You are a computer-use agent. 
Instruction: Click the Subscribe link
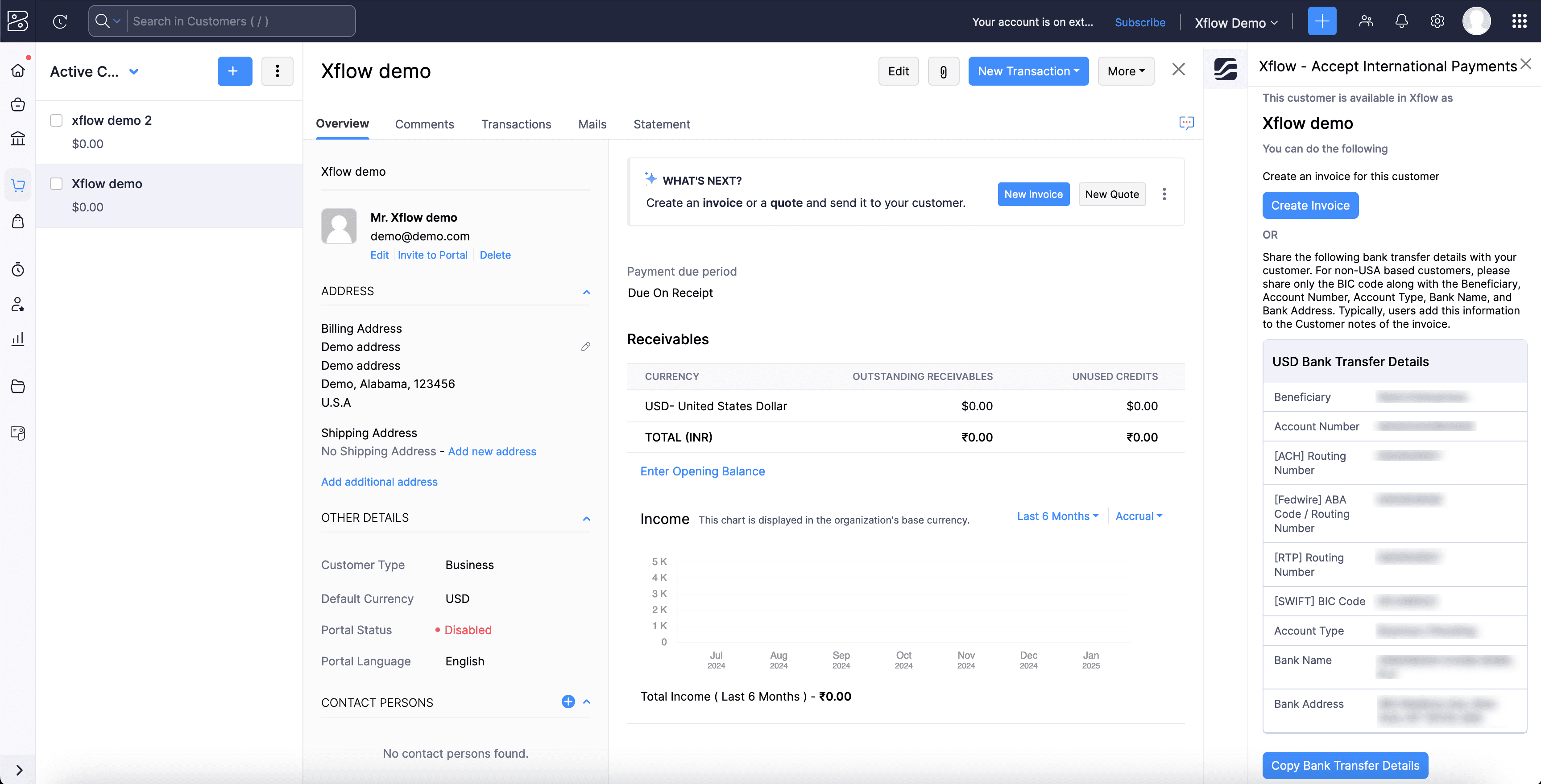click(1139, 22)
